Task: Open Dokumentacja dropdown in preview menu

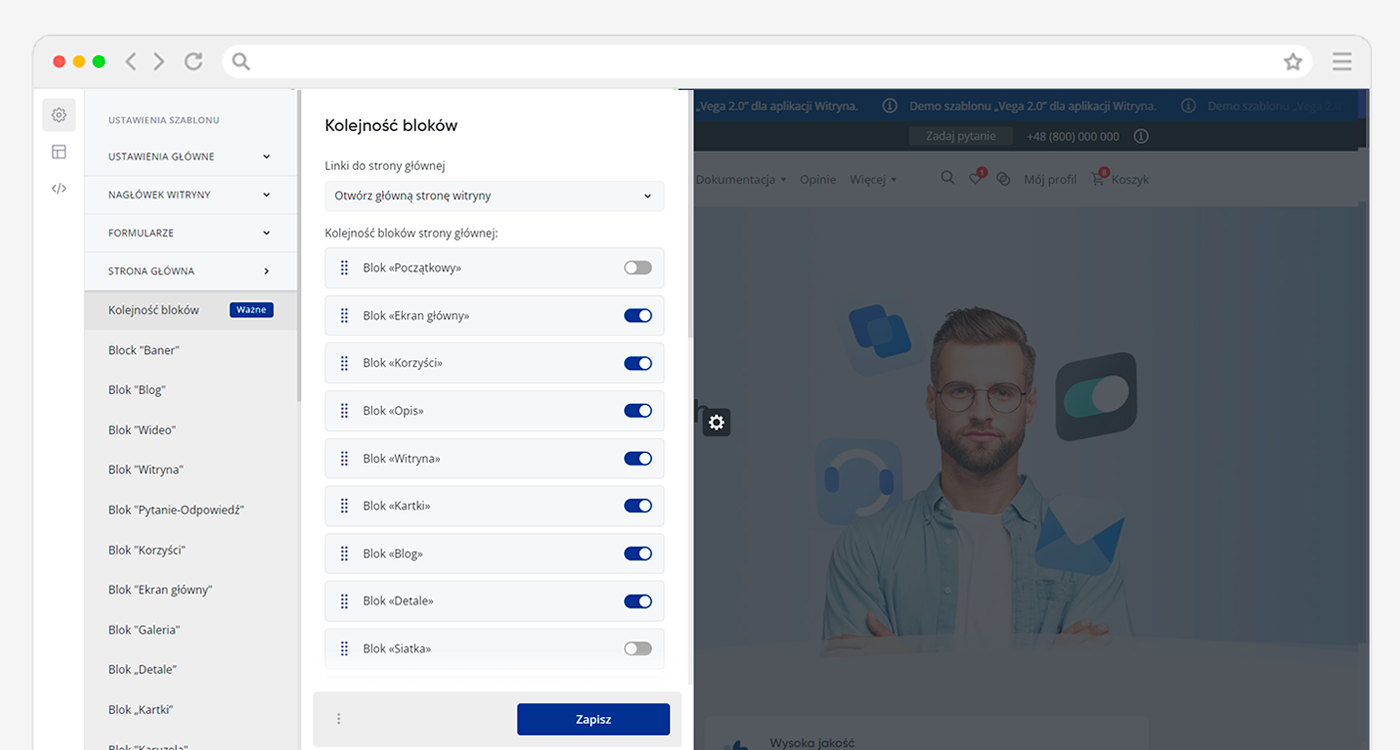Action: point(741,179)
